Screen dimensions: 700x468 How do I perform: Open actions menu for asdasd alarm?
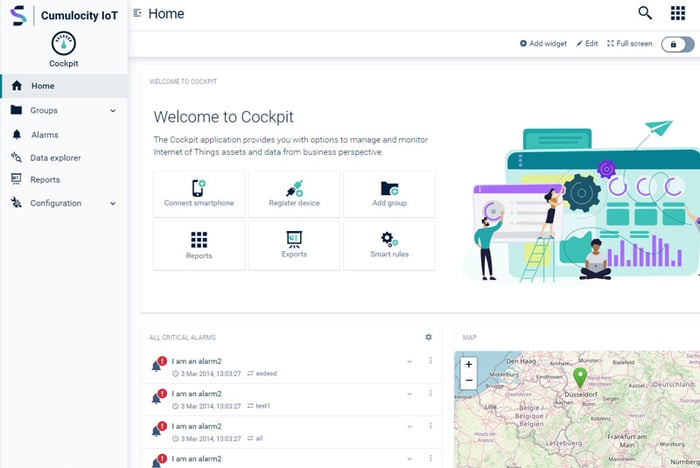coord(430,360)
